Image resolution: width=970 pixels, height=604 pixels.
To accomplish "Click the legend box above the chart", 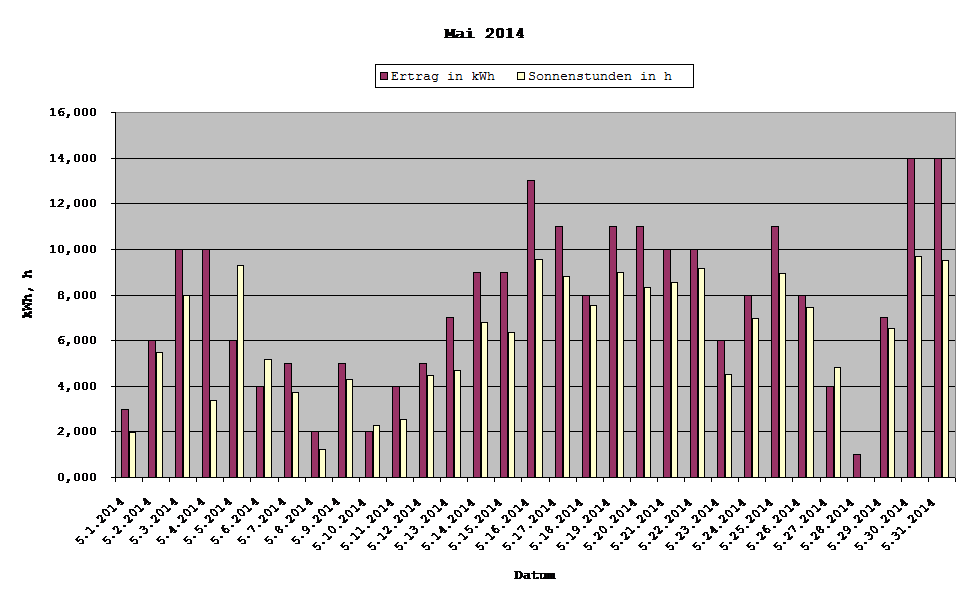I will pyautogui.click(x=533, y=75).
